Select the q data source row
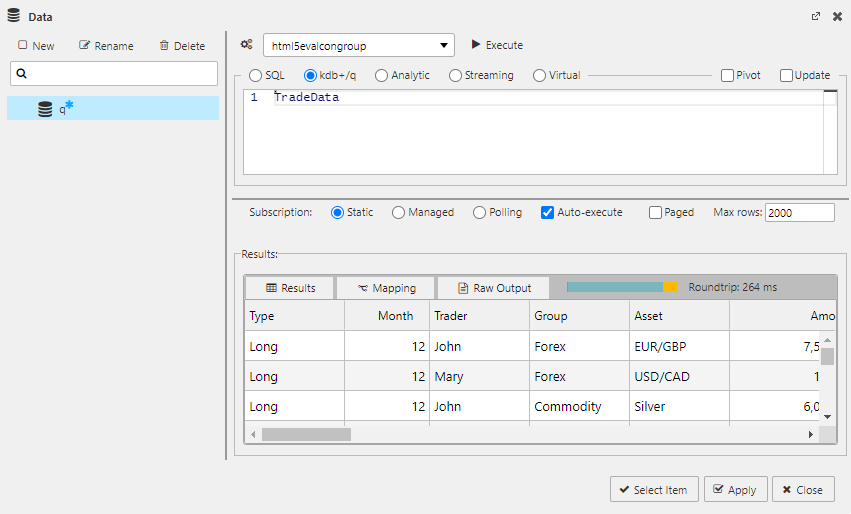The image size is (851, 514). 113,108
